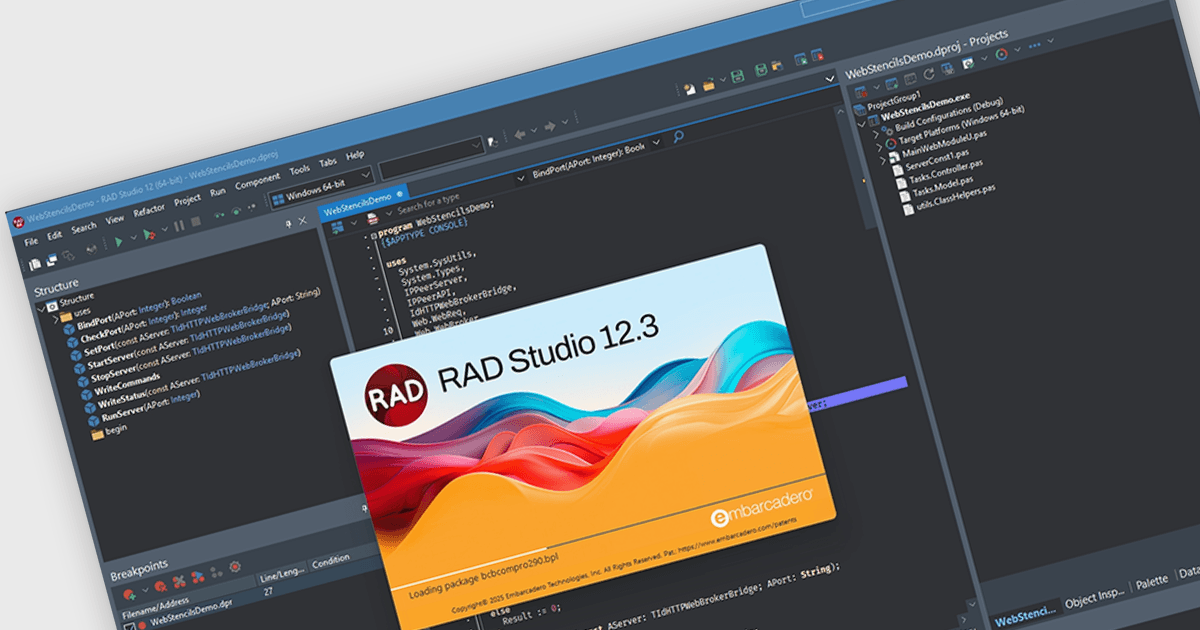Click the Add breakpoint icon in Breakpoints
The image size is (1200, 630).
130,594
